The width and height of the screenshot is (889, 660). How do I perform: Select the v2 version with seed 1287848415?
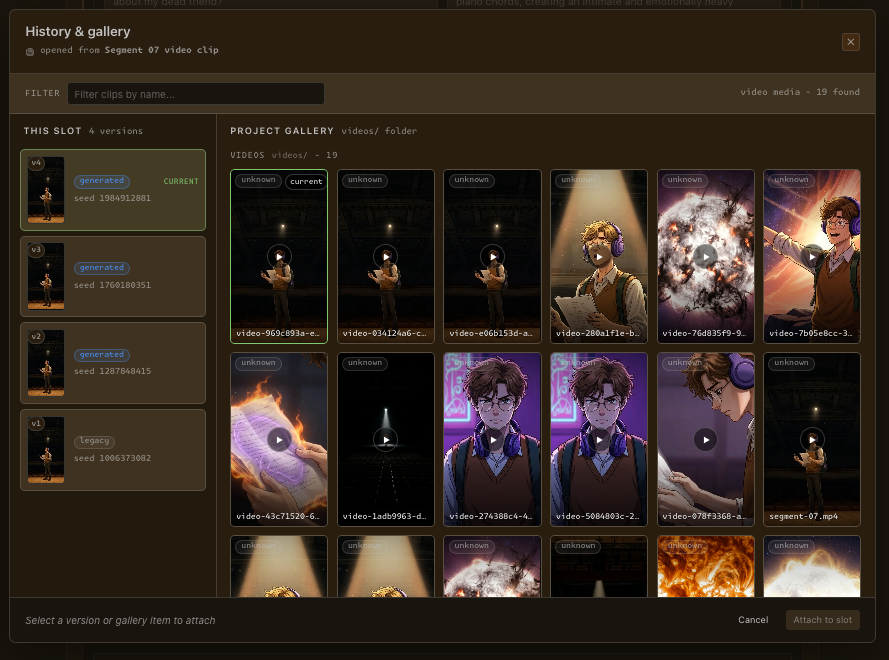[x=113, y=363]
